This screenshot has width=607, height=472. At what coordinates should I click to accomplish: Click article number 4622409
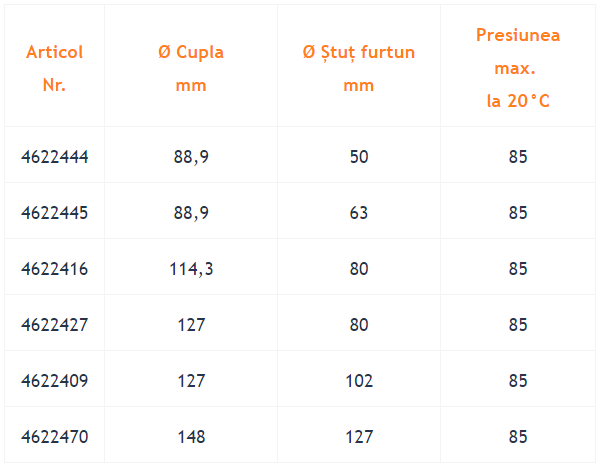55,381
